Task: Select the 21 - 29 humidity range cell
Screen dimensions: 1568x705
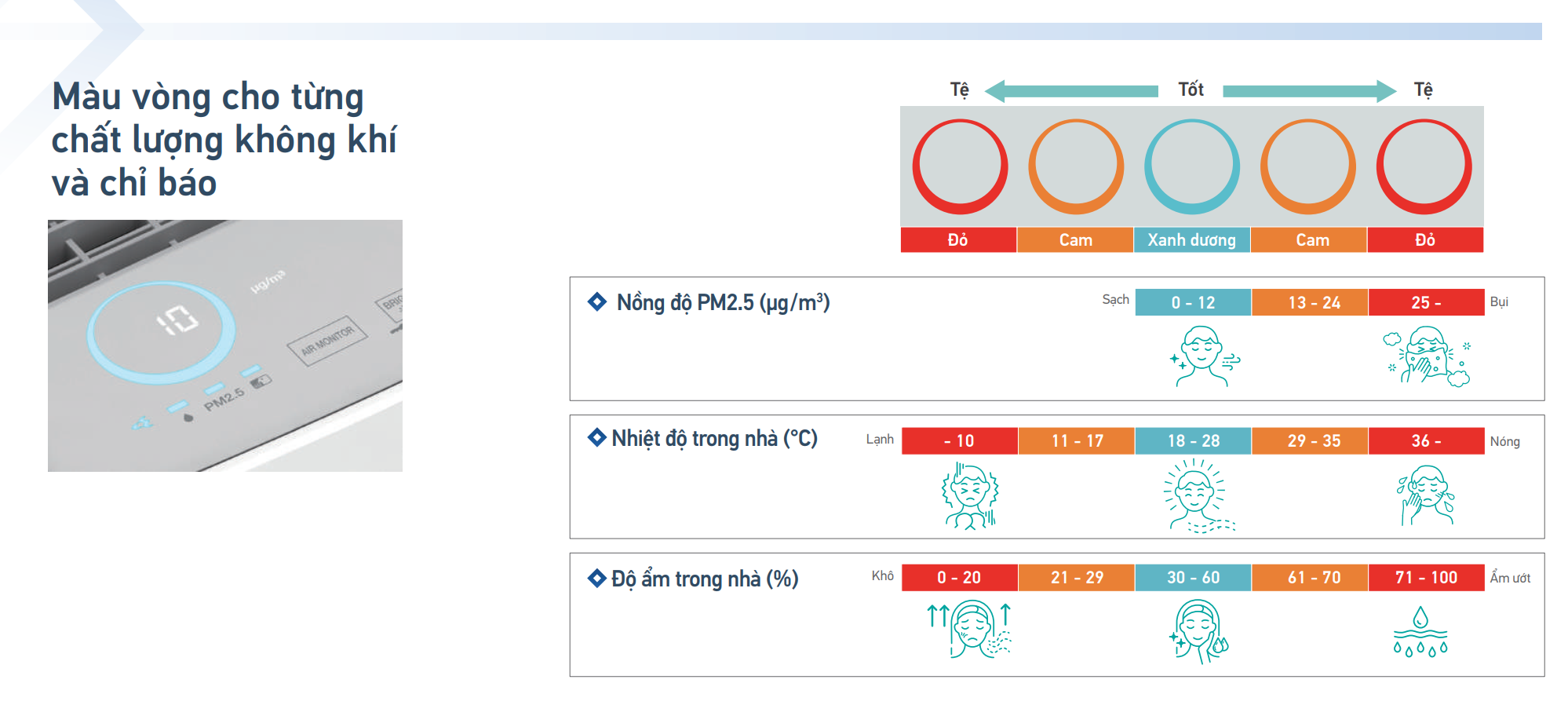Action: (1077, 577)
